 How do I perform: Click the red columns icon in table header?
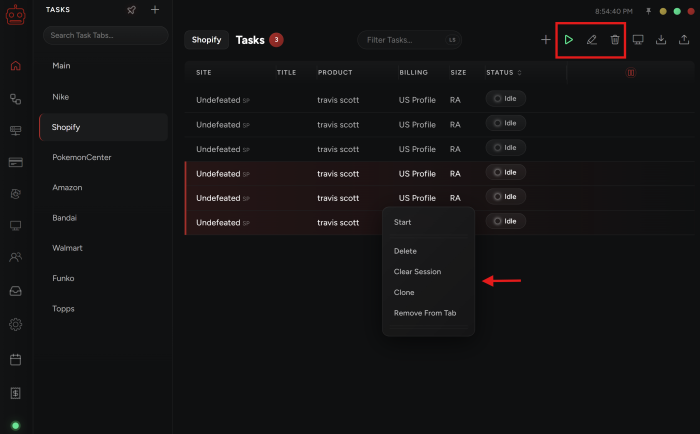pos(631,72)
